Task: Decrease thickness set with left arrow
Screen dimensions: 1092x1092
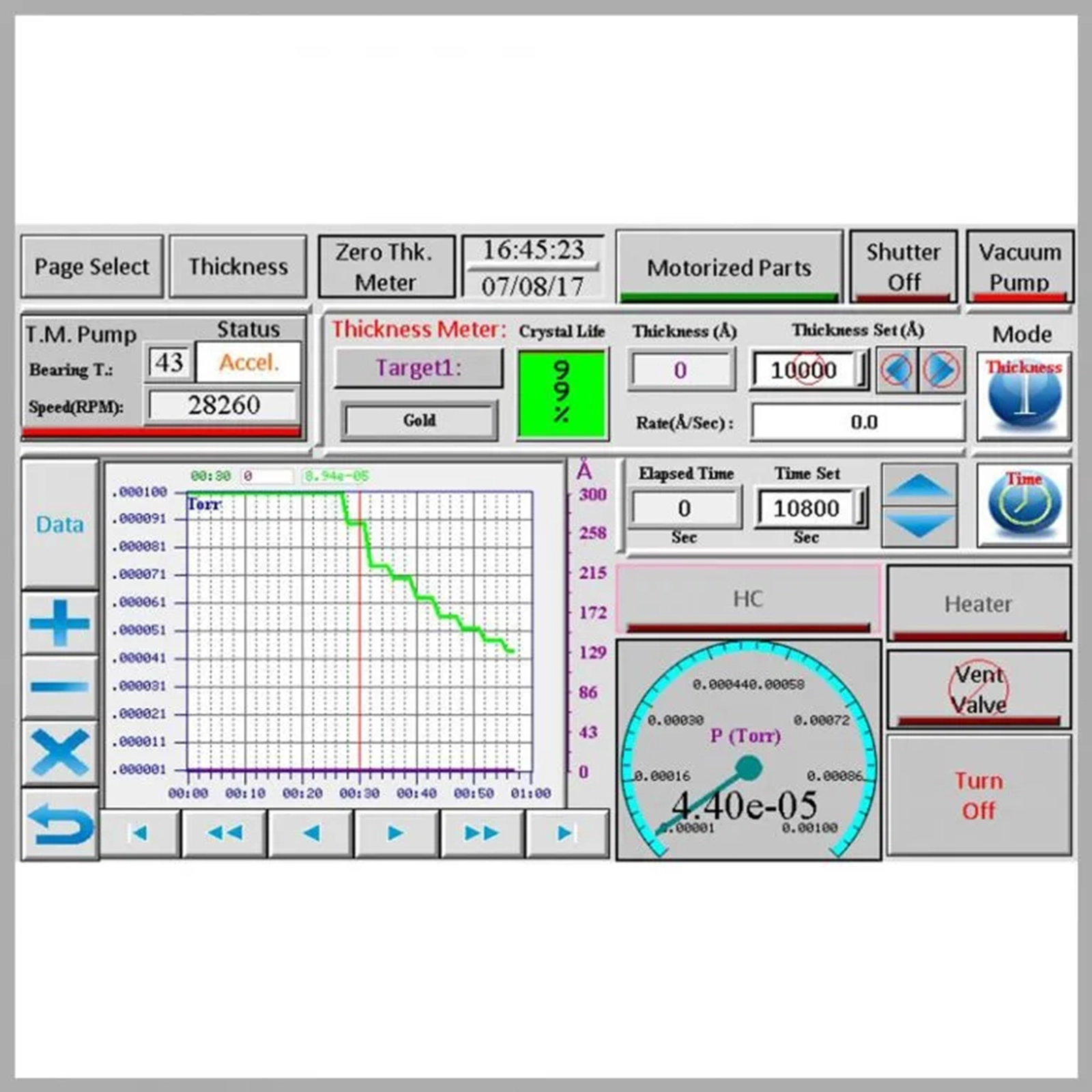Action: tap(897, 370)
